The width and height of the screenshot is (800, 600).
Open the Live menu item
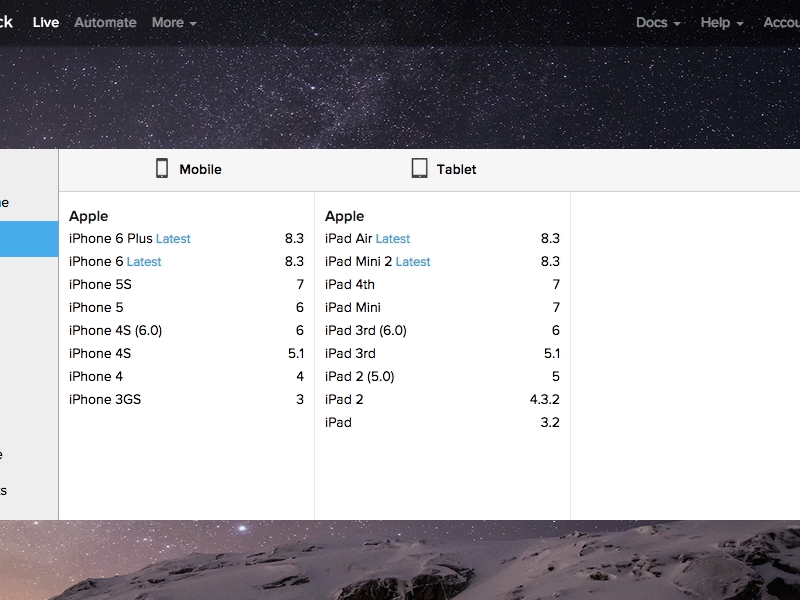click(46, 22)
